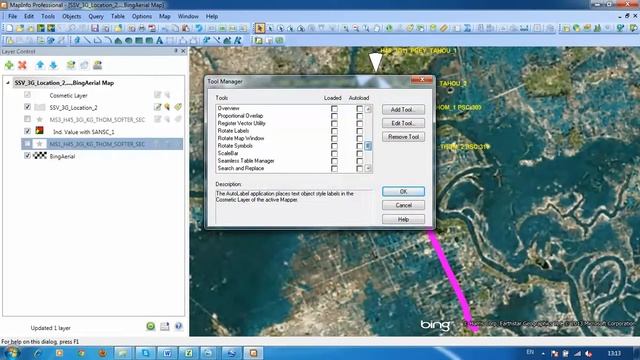Move layer up with blue up arrow
The image size is (640, 360).
pyautogui.click(x=40, y=65)
